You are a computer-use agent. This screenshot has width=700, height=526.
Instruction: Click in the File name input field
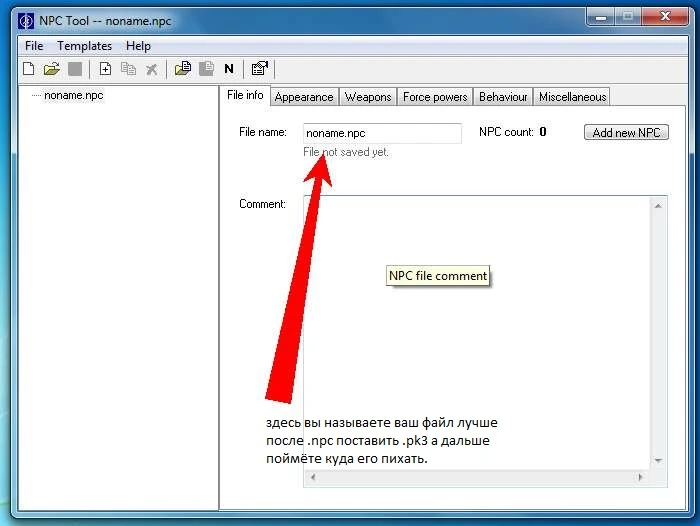click(382, 133)
